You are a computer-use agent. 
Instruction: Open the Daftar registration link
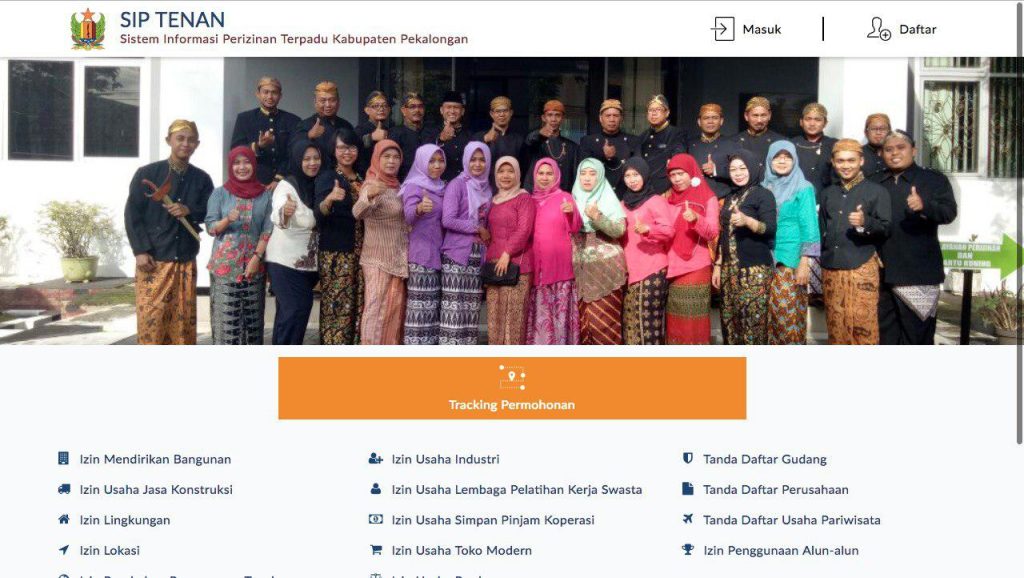pyautogui.click(x=918, y=29)
